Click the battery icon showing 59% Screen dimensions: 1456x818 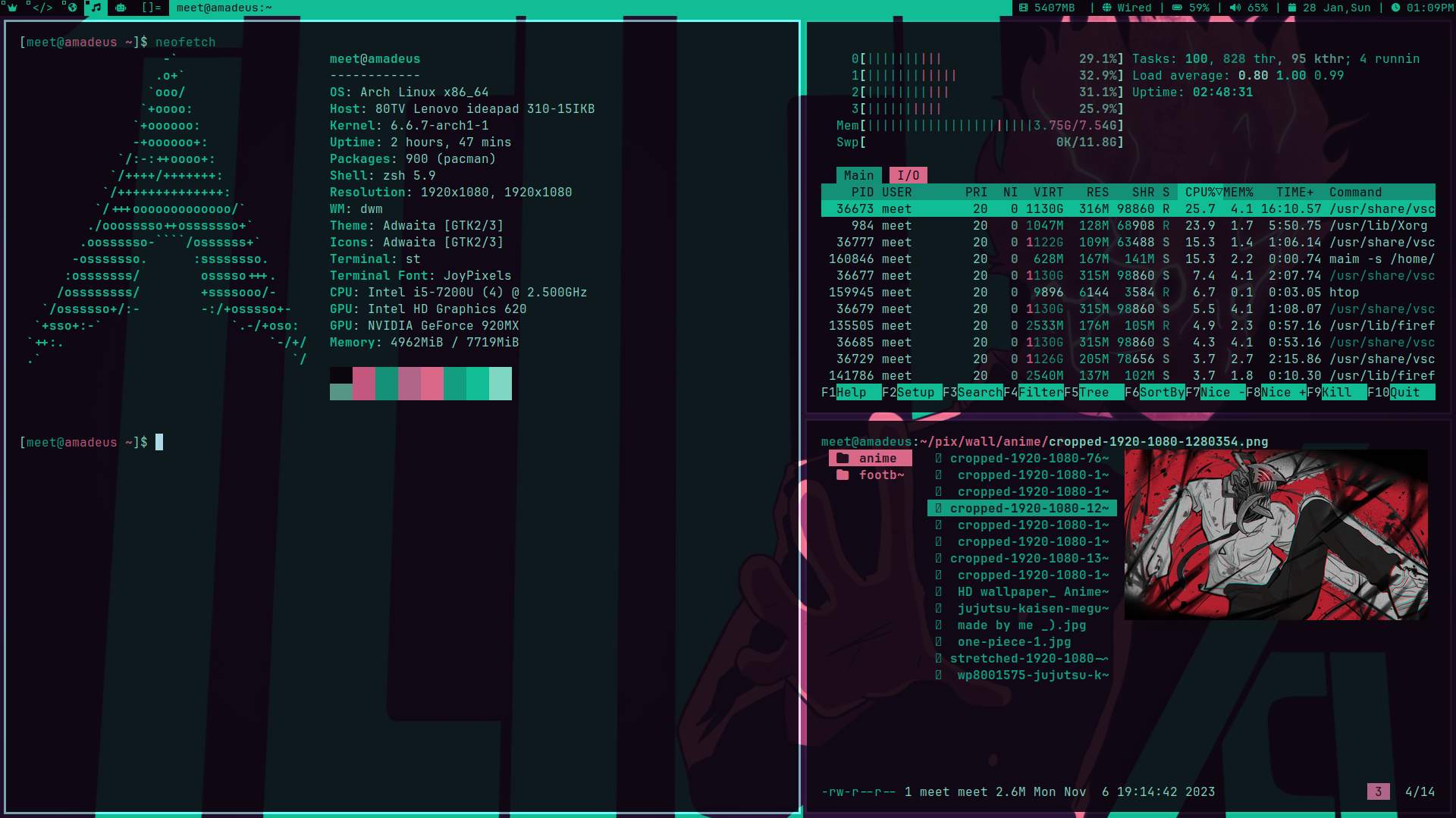1177,8
